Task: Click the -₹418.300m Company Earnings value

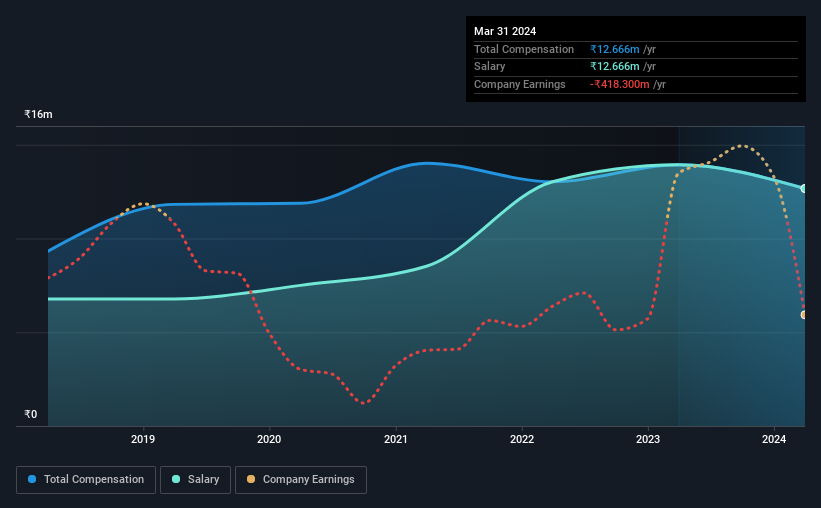Action: pos(619,84)
